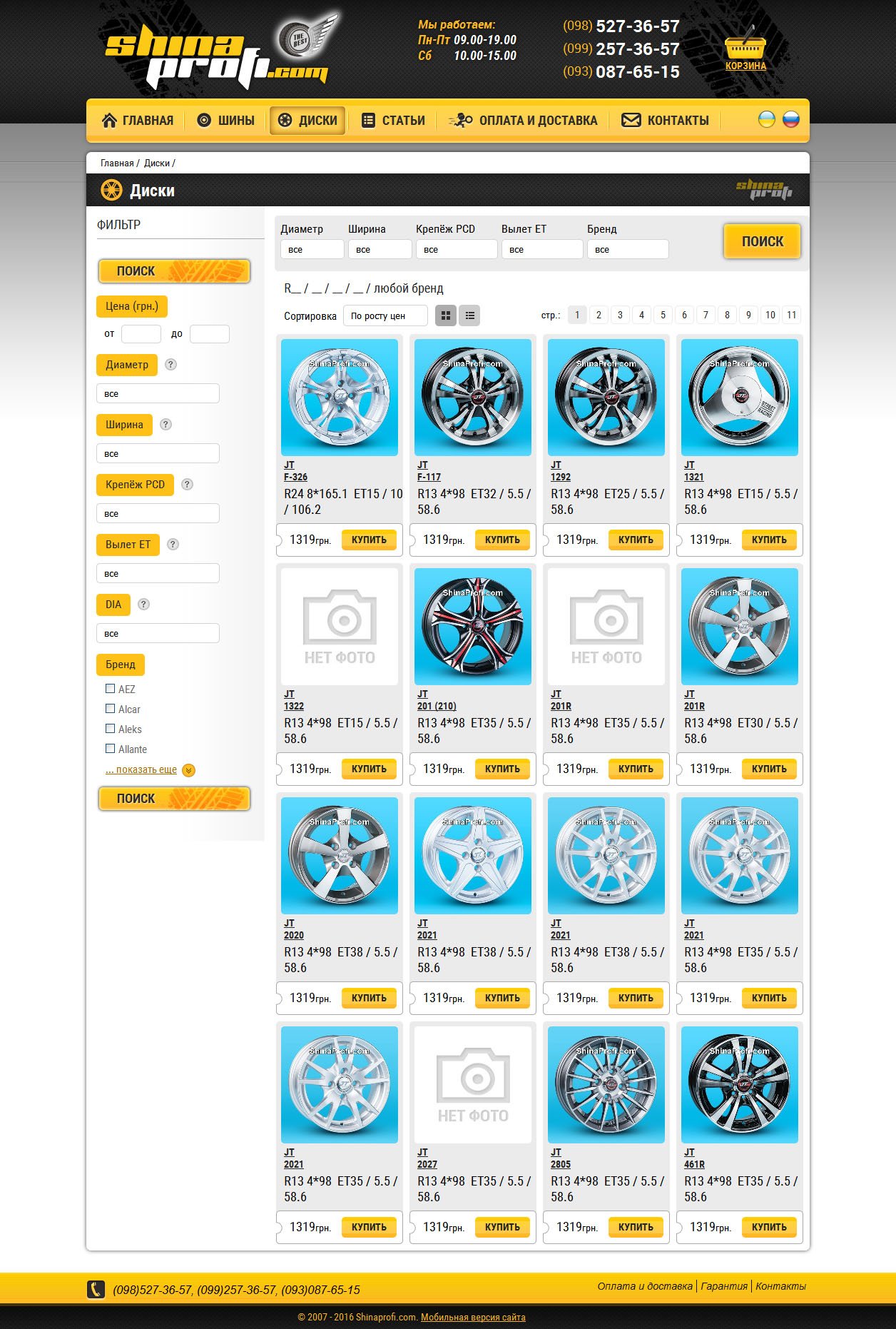Viewport: 896px width, 1329px height.
Task: Select the list view icon
Action: pos(469,315)
